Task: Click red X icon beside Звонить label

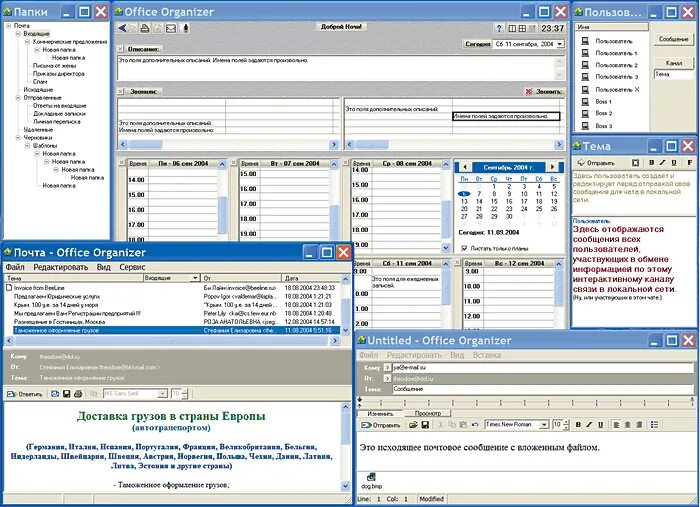Action: coord(529,91)
